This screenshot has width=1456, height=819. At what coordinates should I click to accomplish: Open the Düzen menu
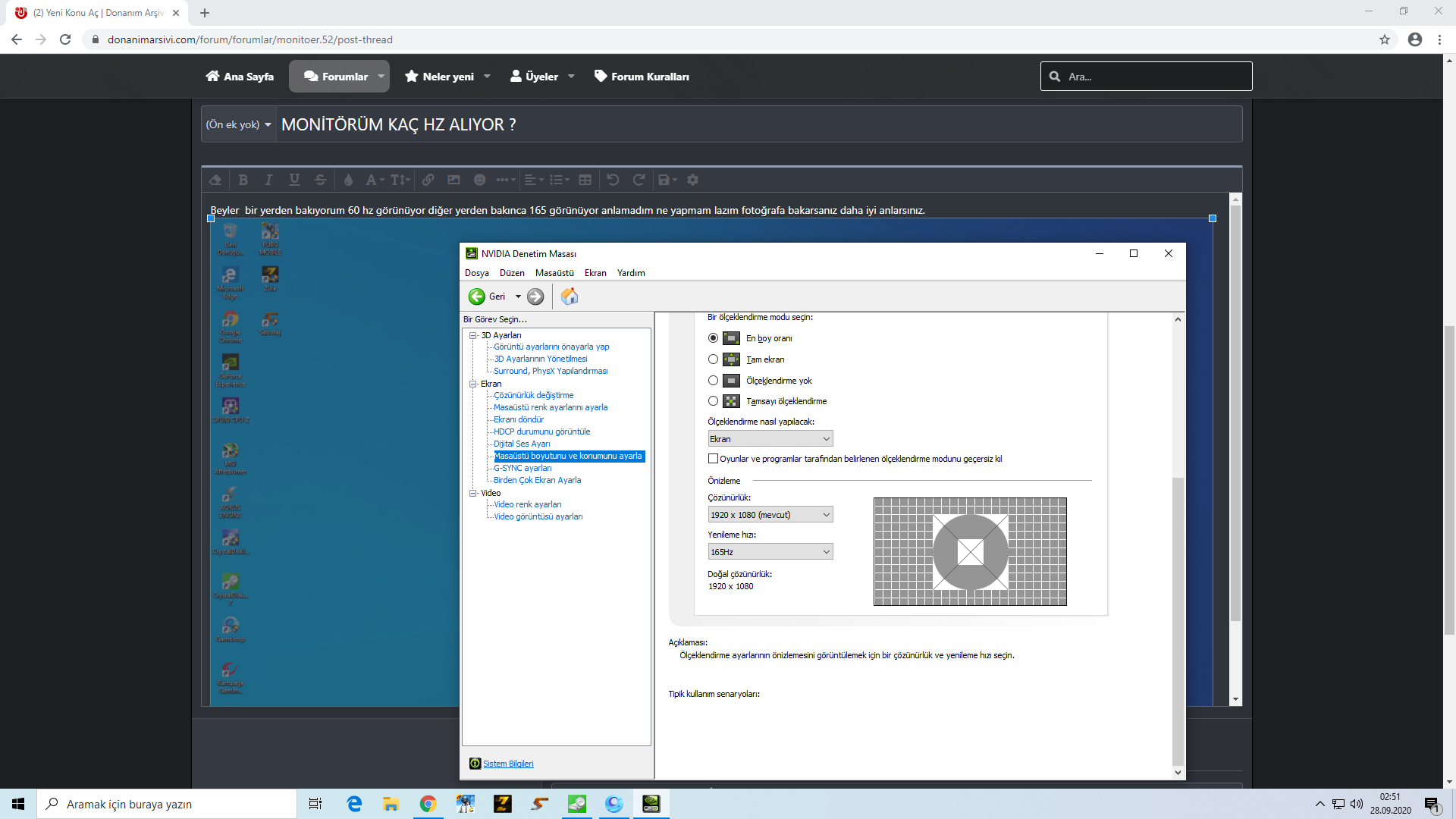pyautogui.click(x=512, y=273)
